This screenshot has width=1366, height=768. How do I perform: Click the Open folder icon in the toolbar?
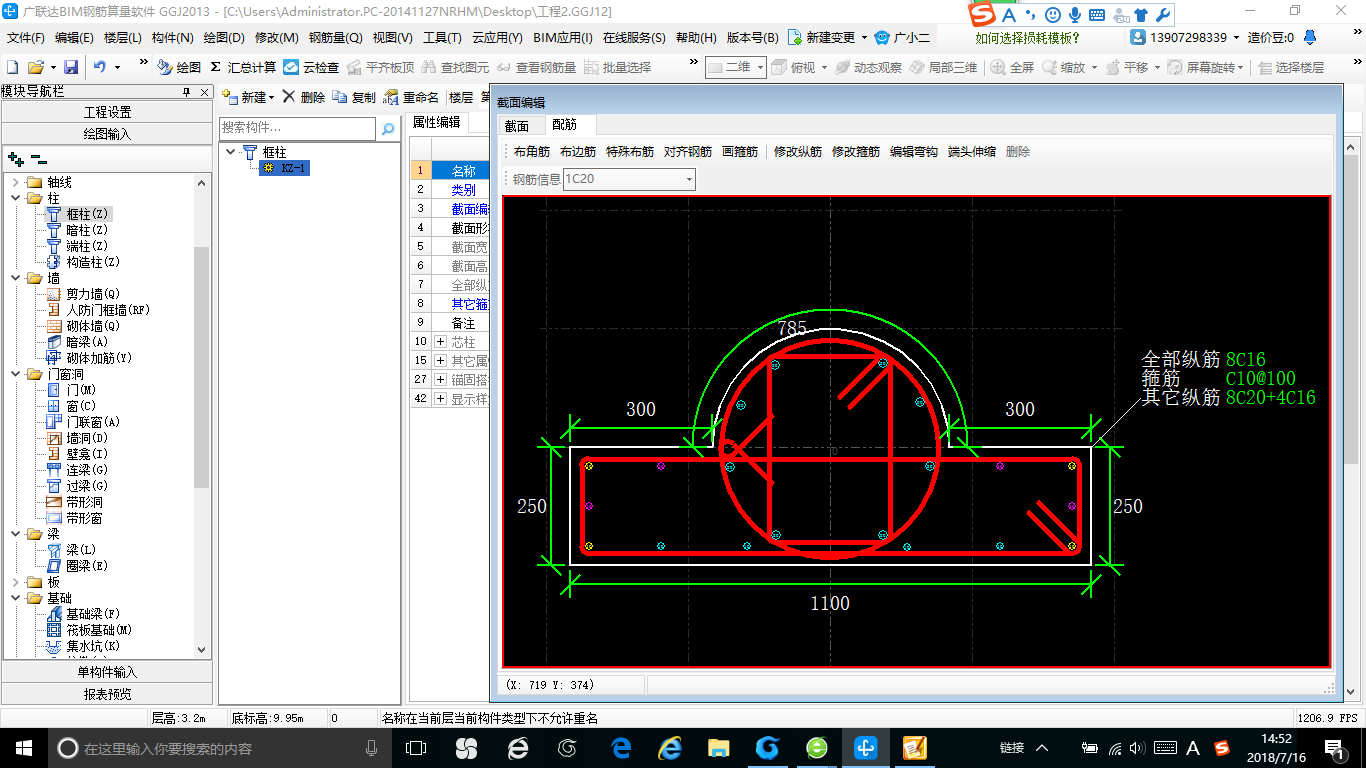tap(36, 67)
